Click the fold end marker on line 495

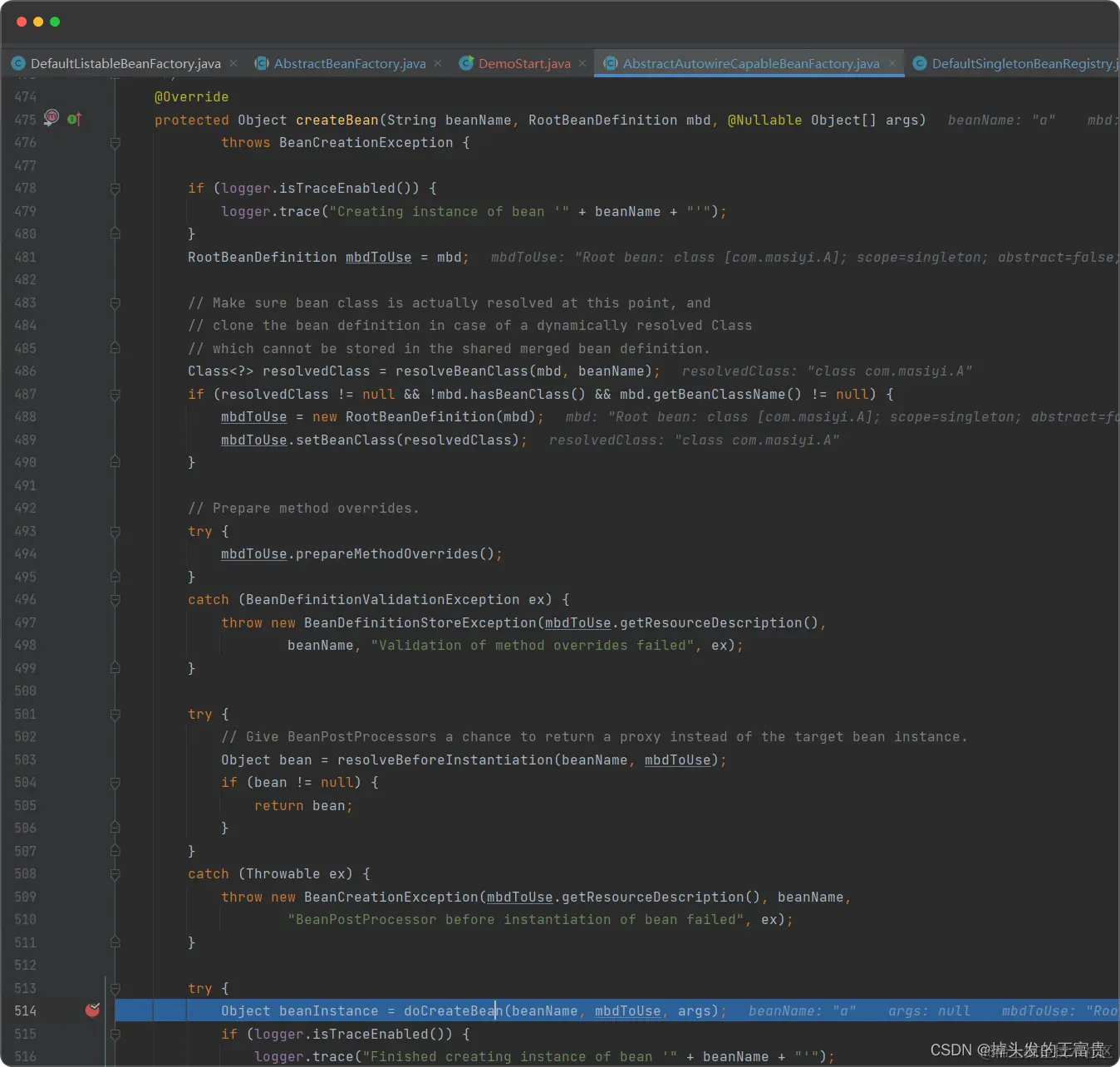coord(115,577)
